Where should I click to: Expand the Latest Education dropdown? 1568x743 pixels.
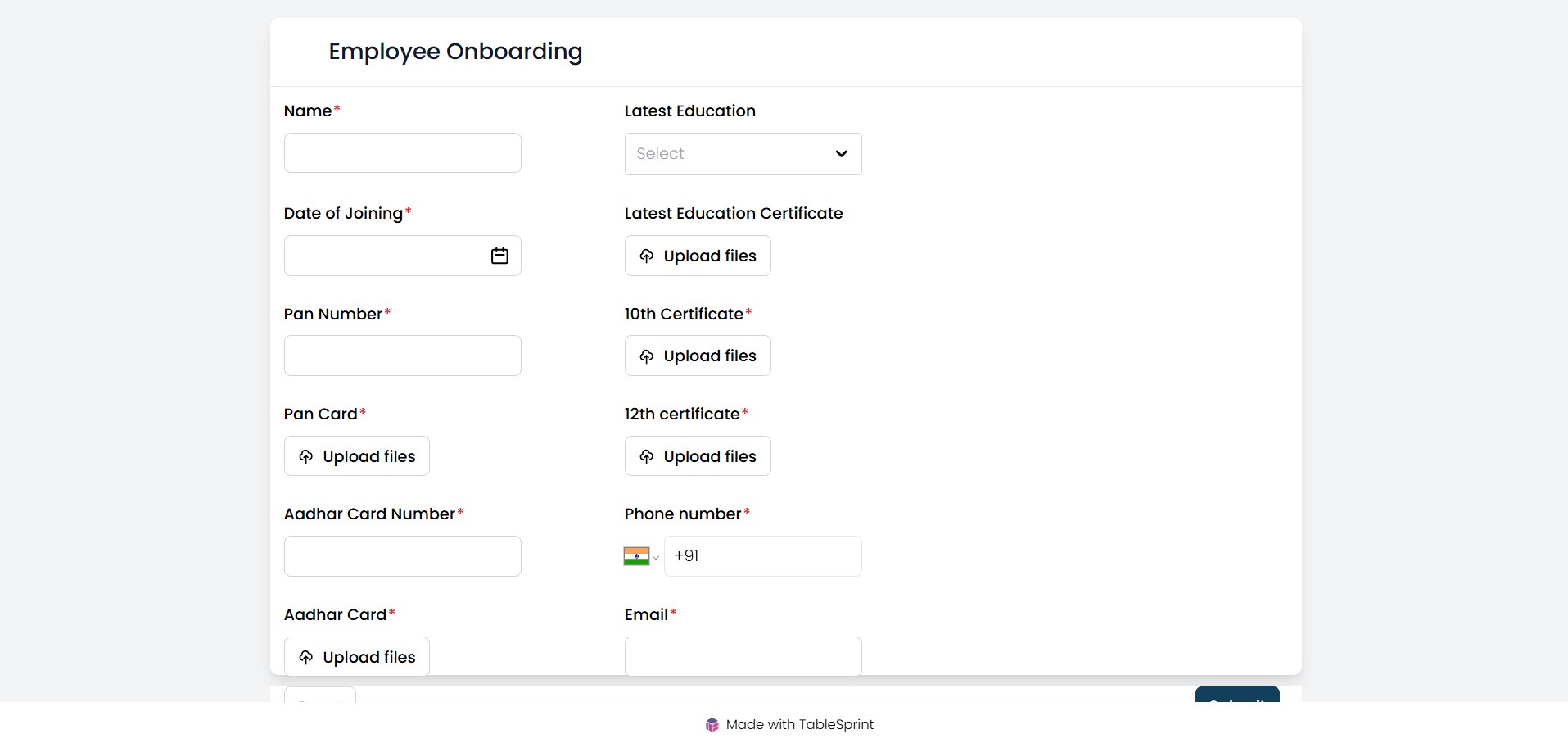[729, 154]
